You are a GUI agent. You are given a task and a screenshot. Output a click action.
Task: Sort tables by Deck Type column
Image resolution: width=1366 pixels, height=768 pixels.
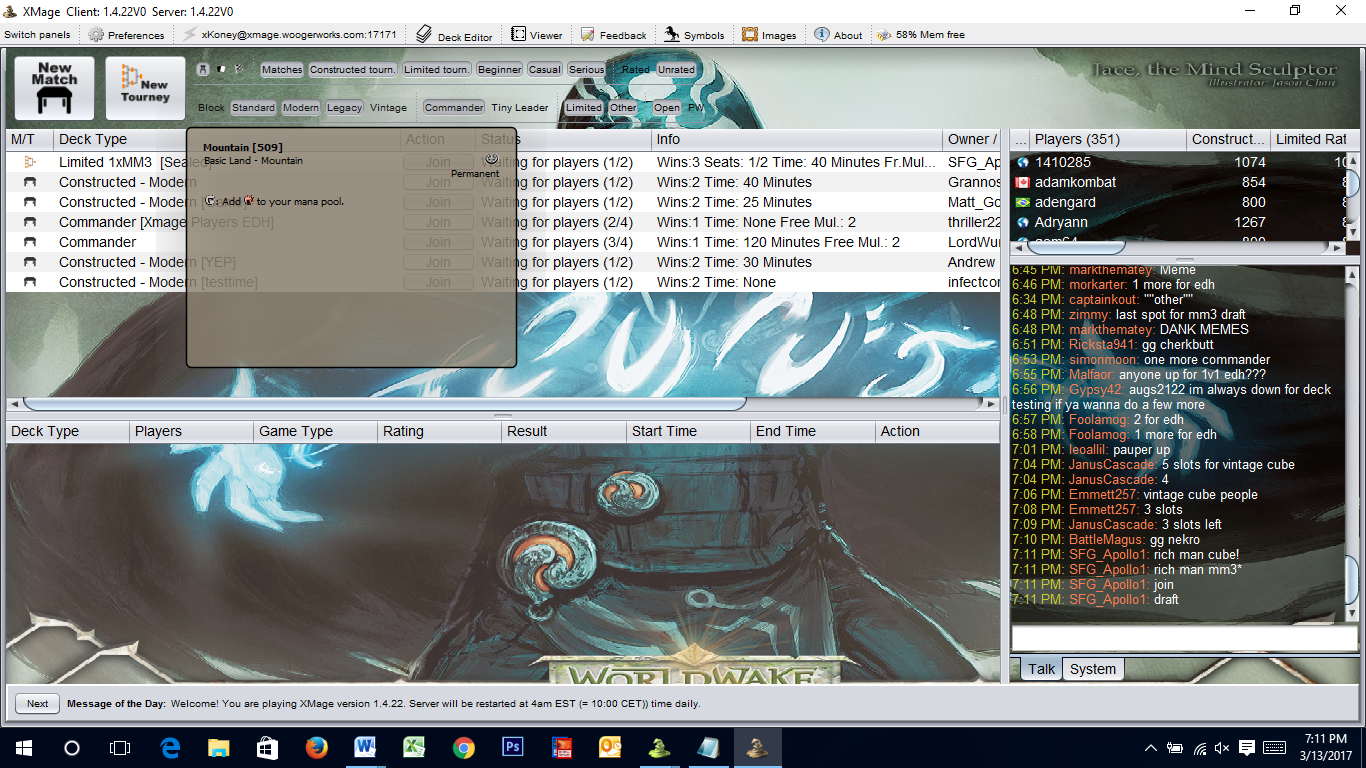tap(93, 139)
